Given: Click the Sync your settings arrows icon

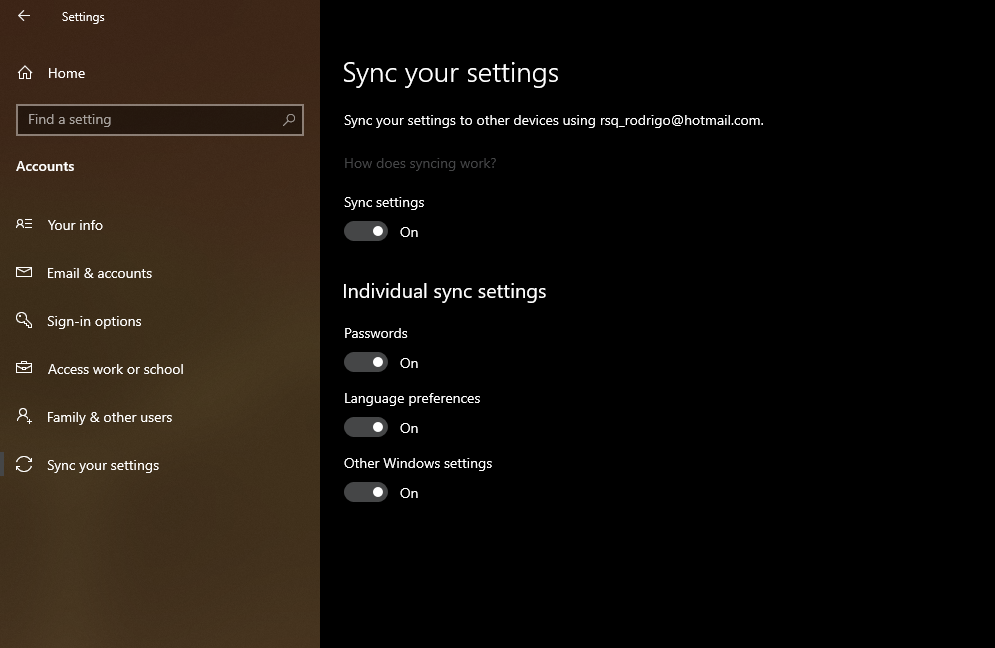Looking at the screenshot, I should 24,465.
